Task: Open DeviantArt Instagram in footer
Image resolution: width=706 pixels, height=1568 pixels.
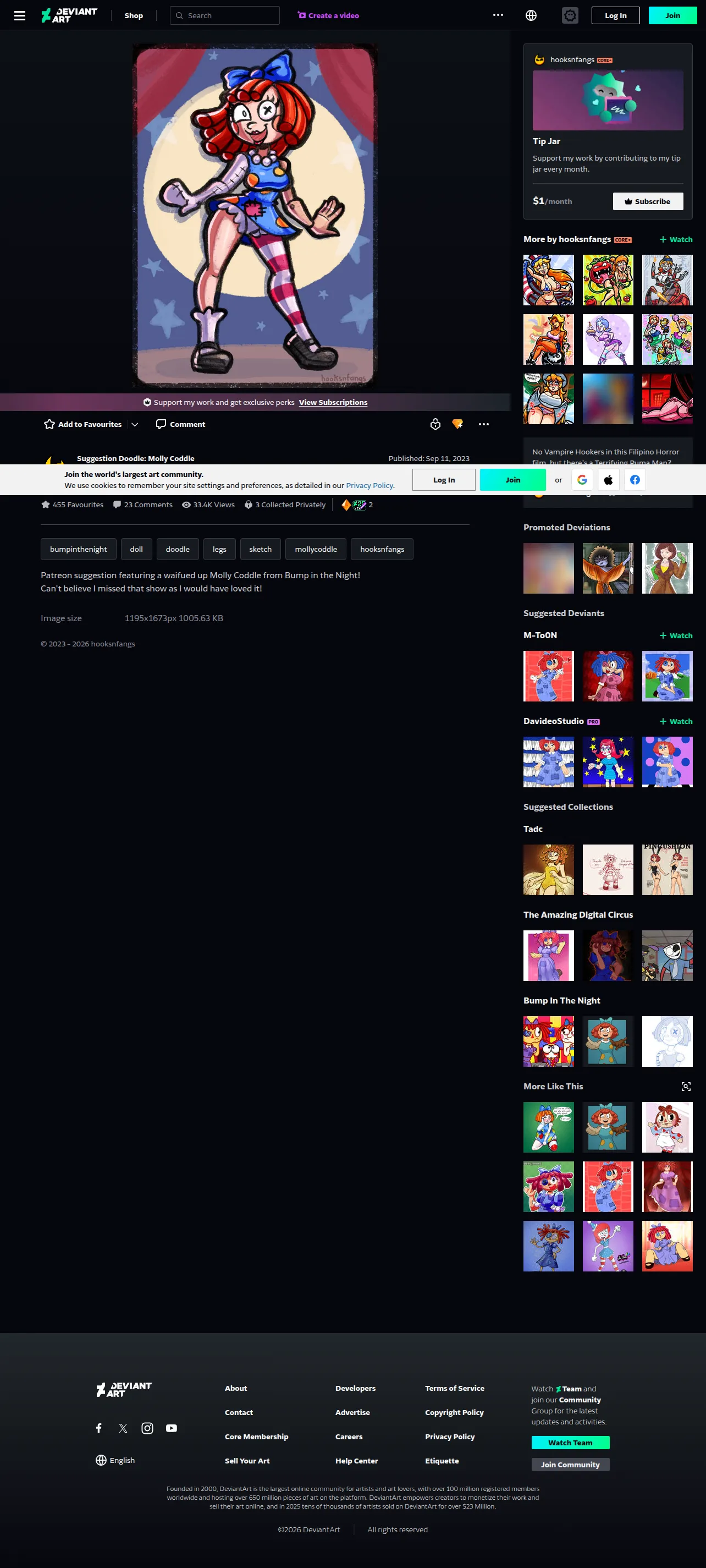Action: [147, 1428]
